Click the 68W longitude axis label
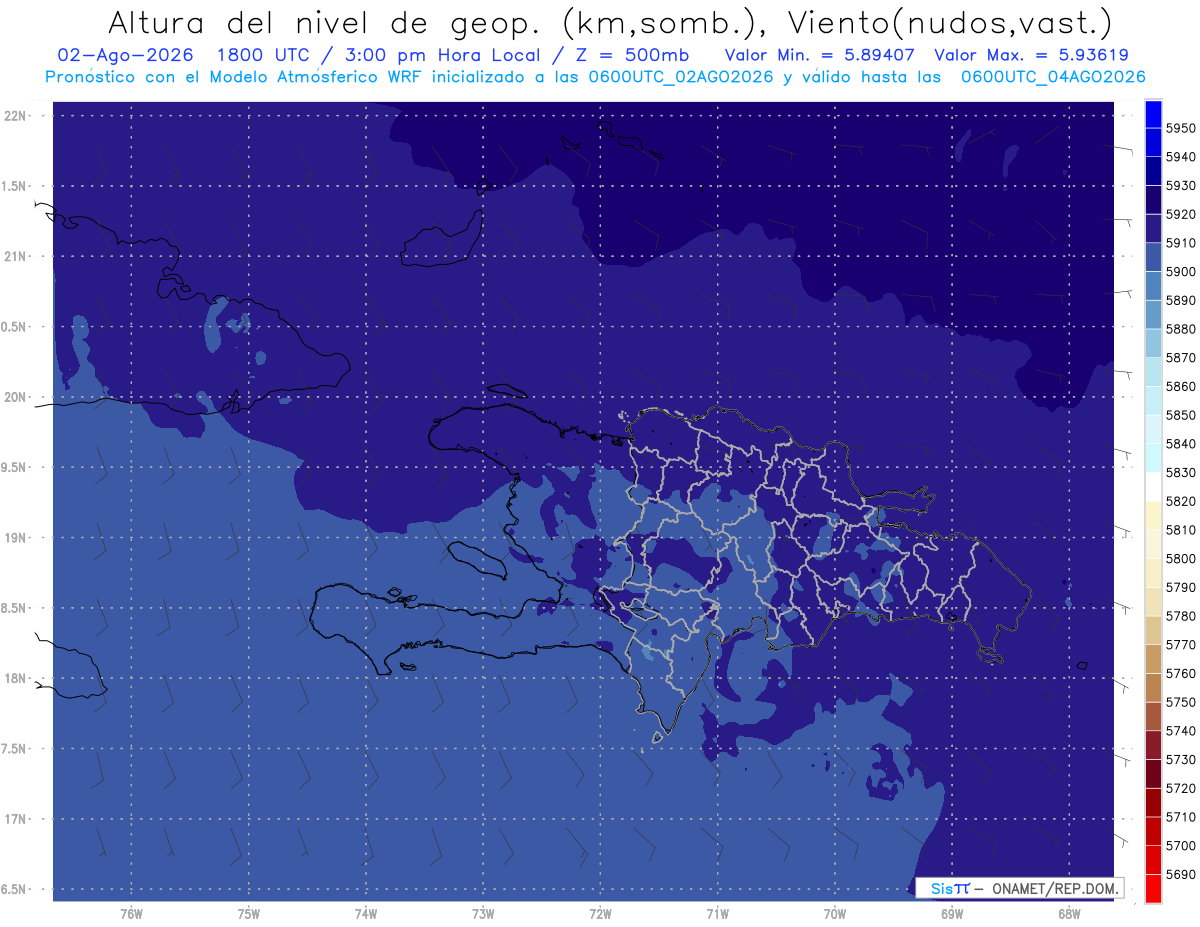Viewport: 1200px width, 927px height. click(x=1069, y=914)
